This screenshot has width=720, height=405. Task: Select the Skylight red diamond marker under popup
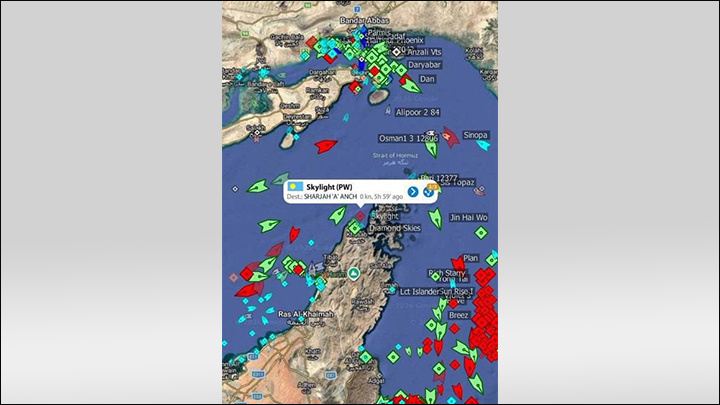click(x=361, y=215)
